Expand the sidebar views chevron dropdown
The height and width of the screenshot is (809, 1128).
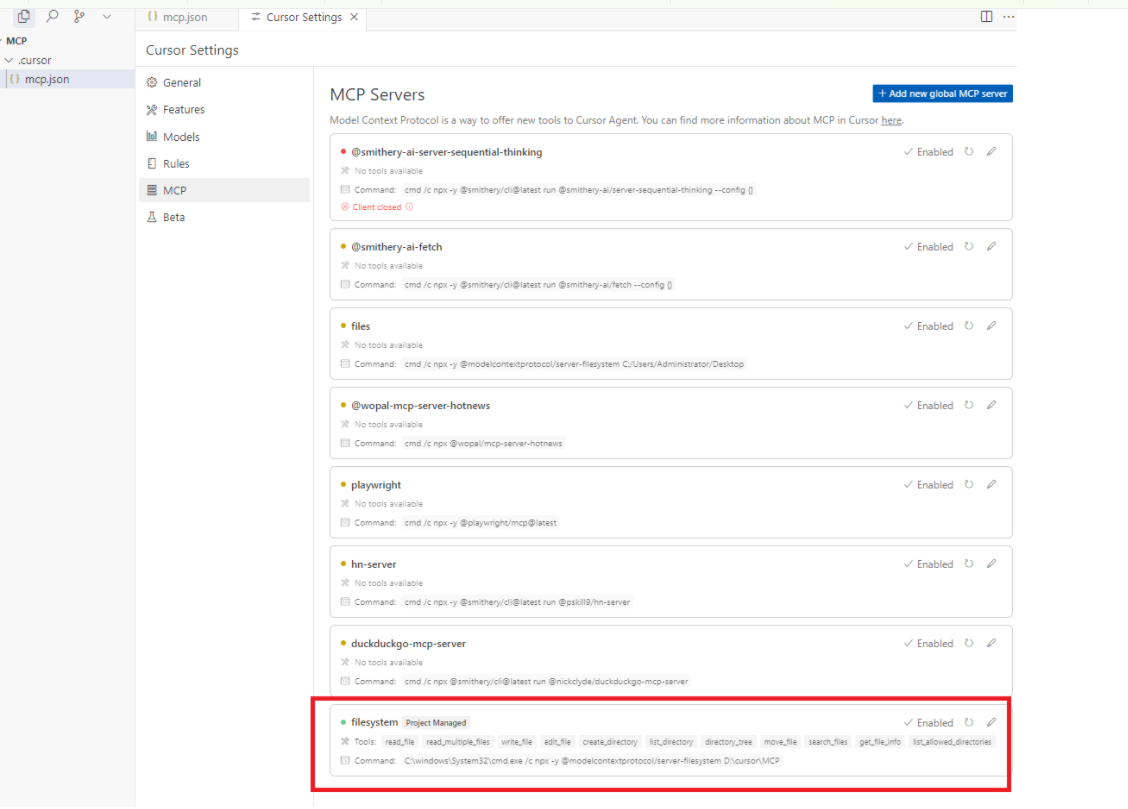(106, 17)
